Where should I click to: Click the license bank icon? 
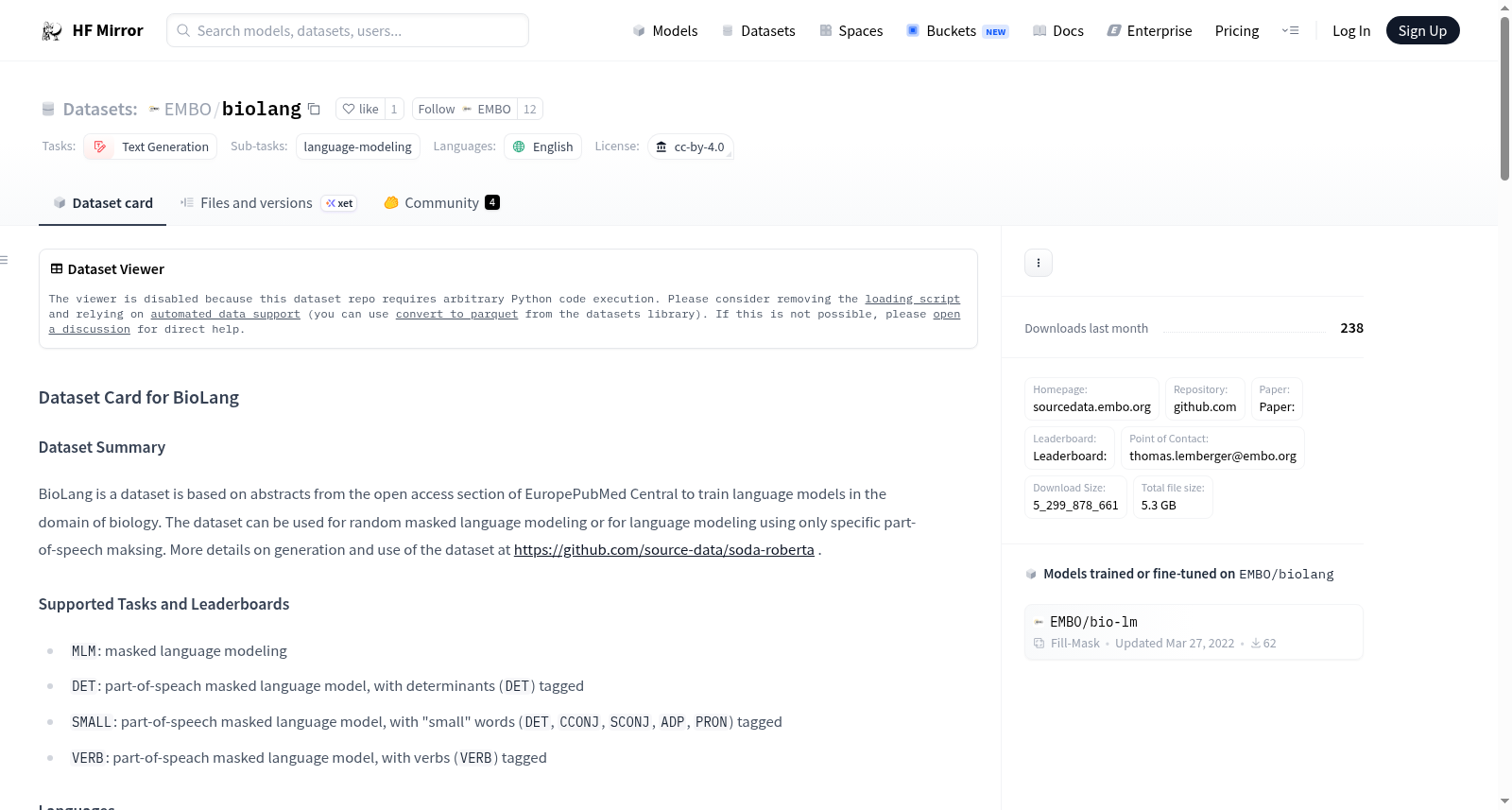pyautogui.click(x=661, y=146)
